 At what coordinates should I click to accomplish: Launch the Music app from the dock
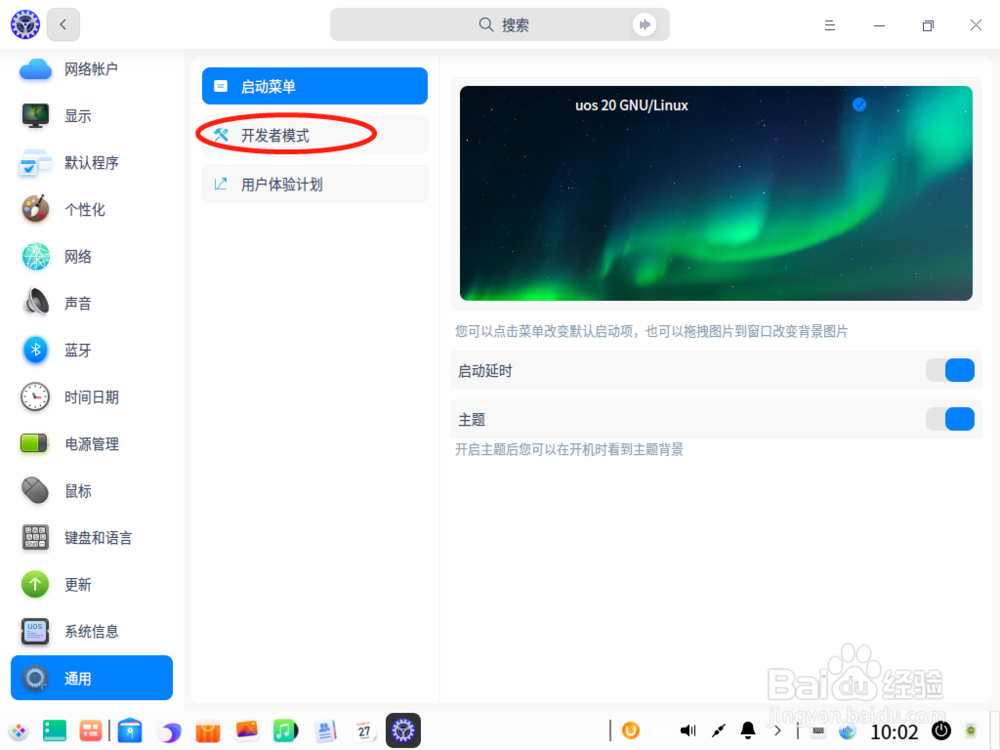click(x=286, y=731)
